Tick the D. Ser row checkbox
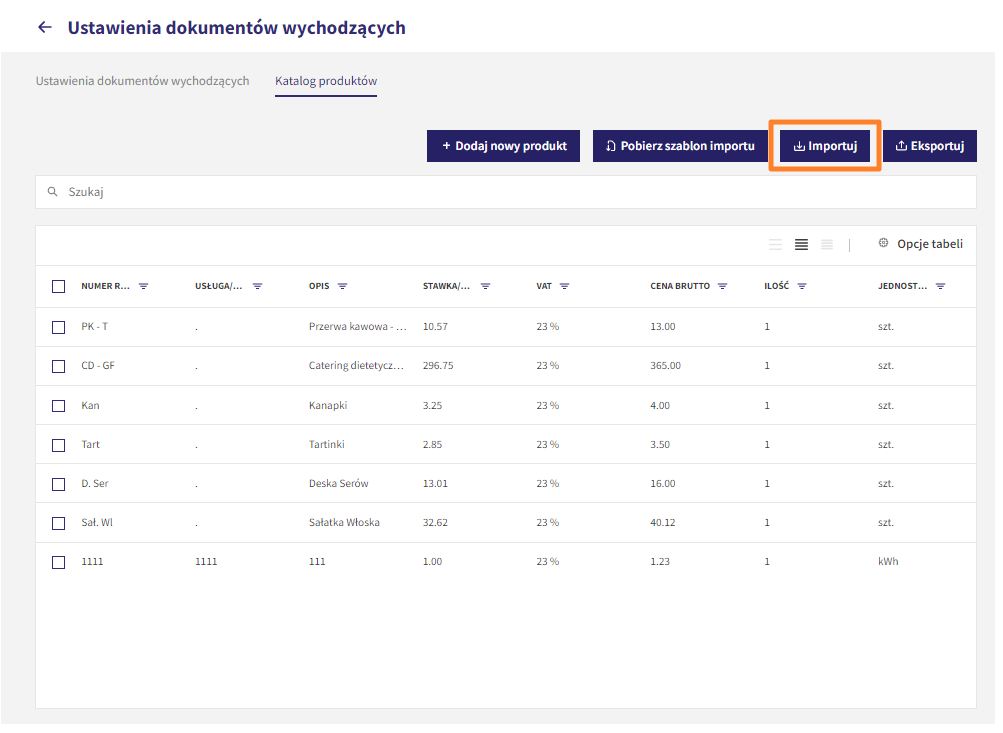The height and width of the screenshot is (733, 1003). (58, 484)
